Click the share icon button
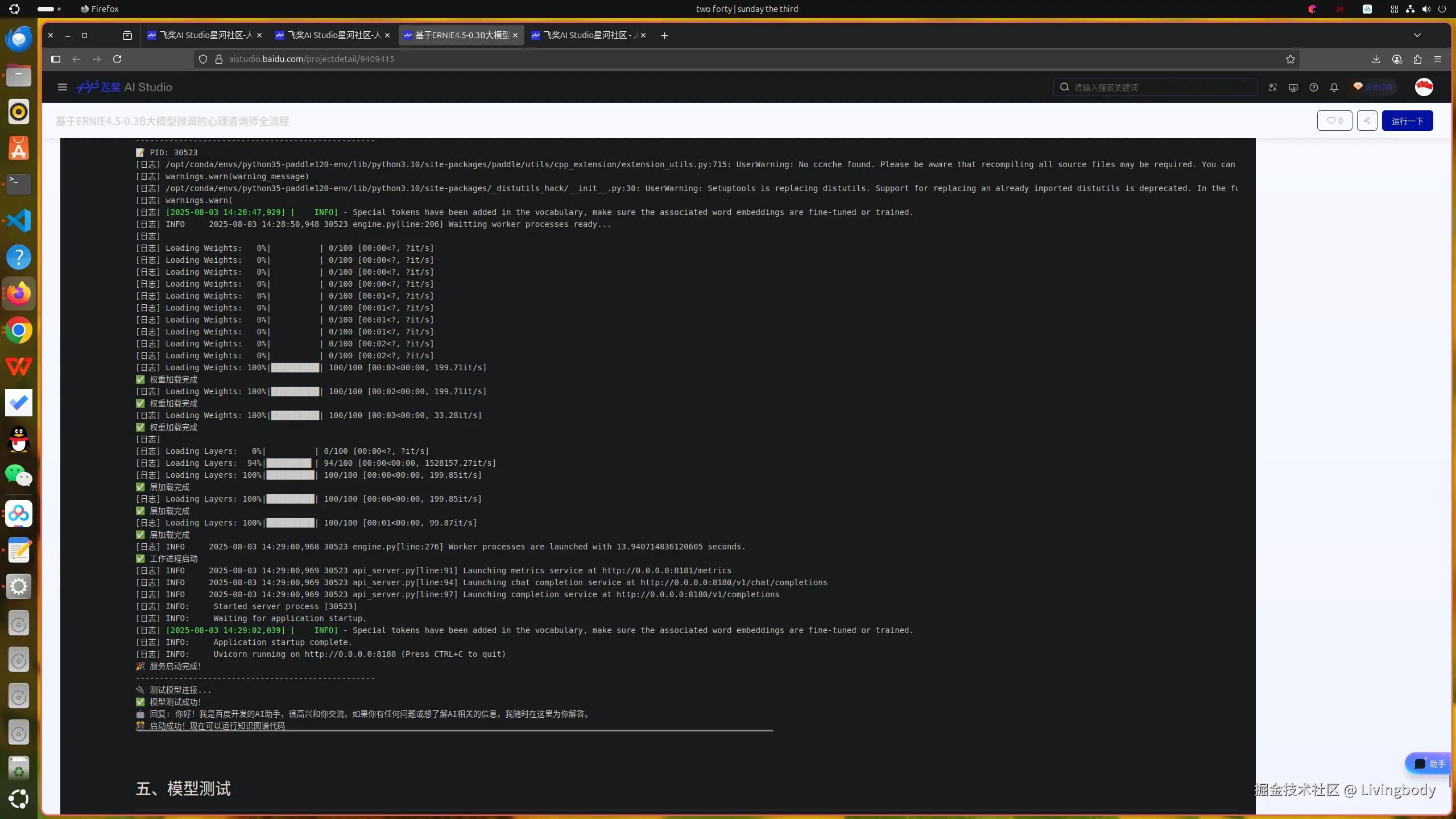The height and width of the screenshot is (819, 1456). tap(1367, 121)
